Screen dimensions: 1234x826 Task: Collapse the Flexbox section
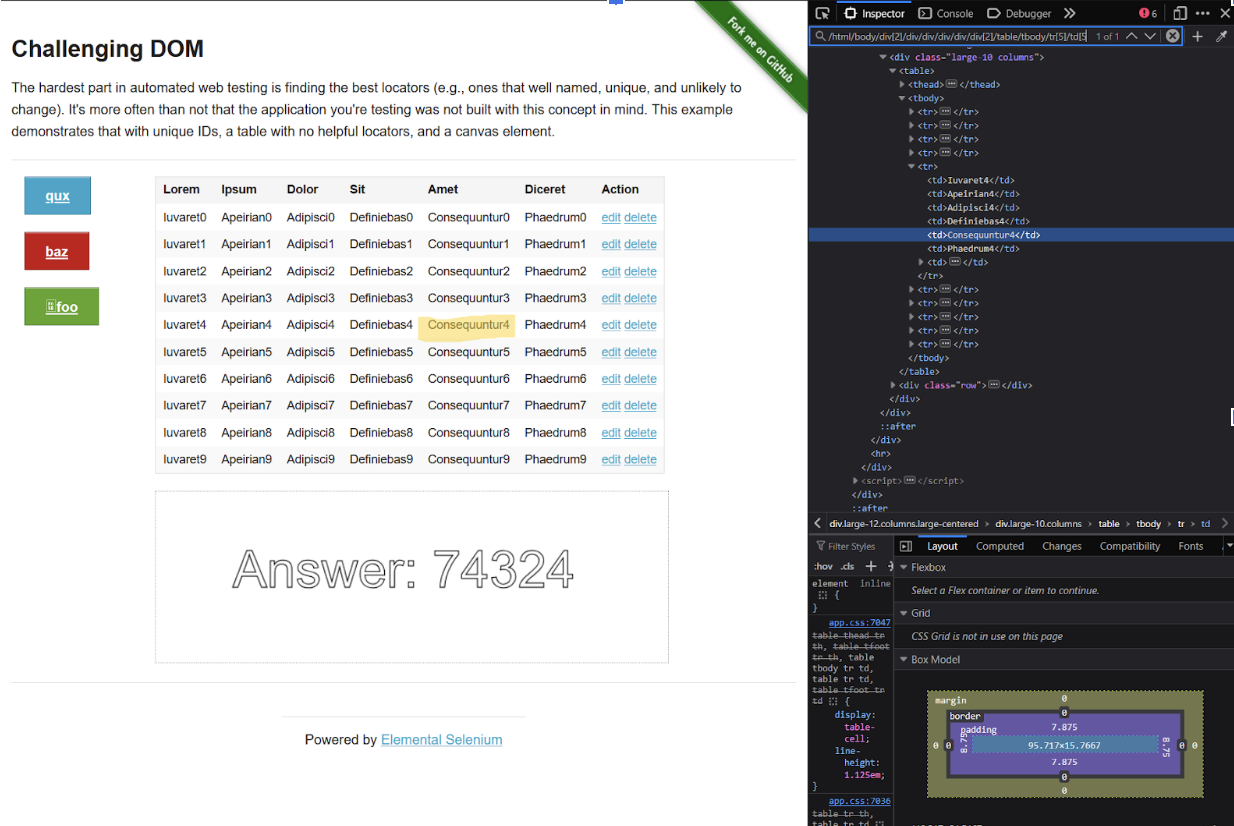click(904, 567)
